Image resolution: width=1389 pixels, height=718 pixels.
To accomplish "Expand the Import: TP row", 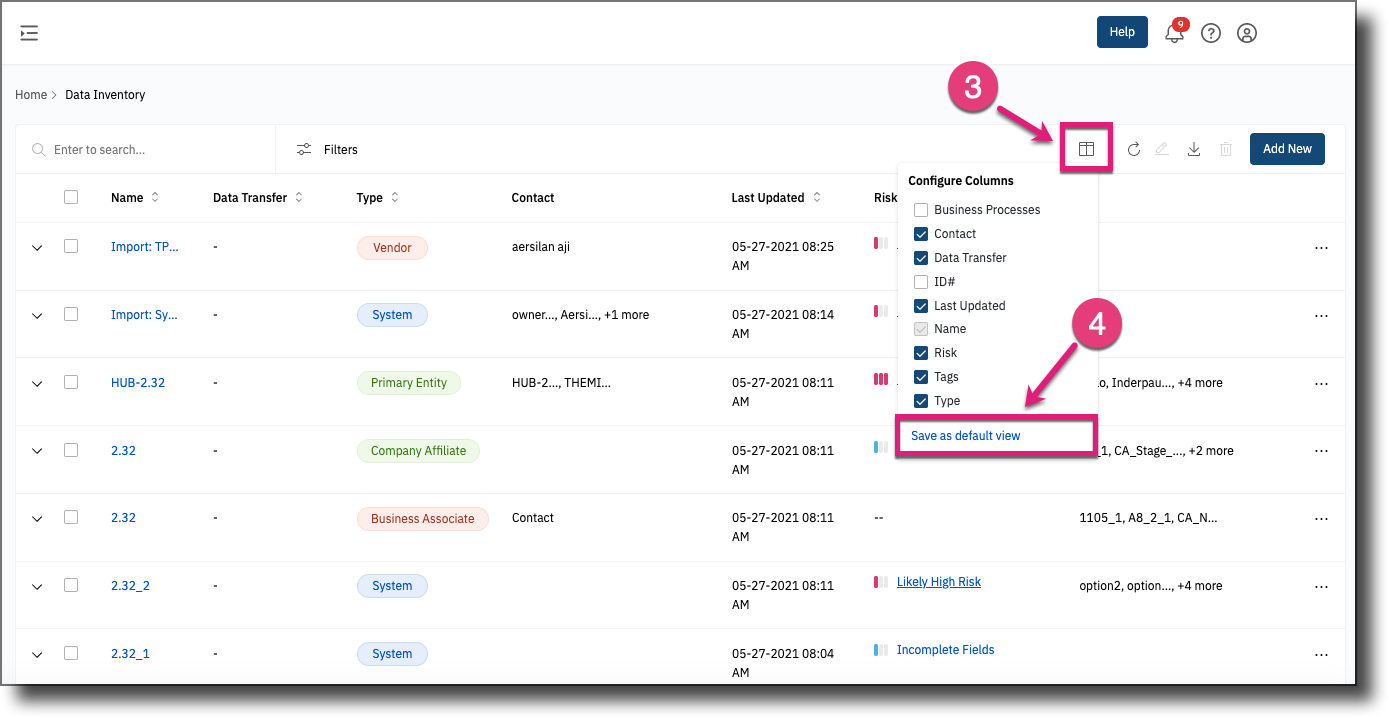I will point(37,246).
